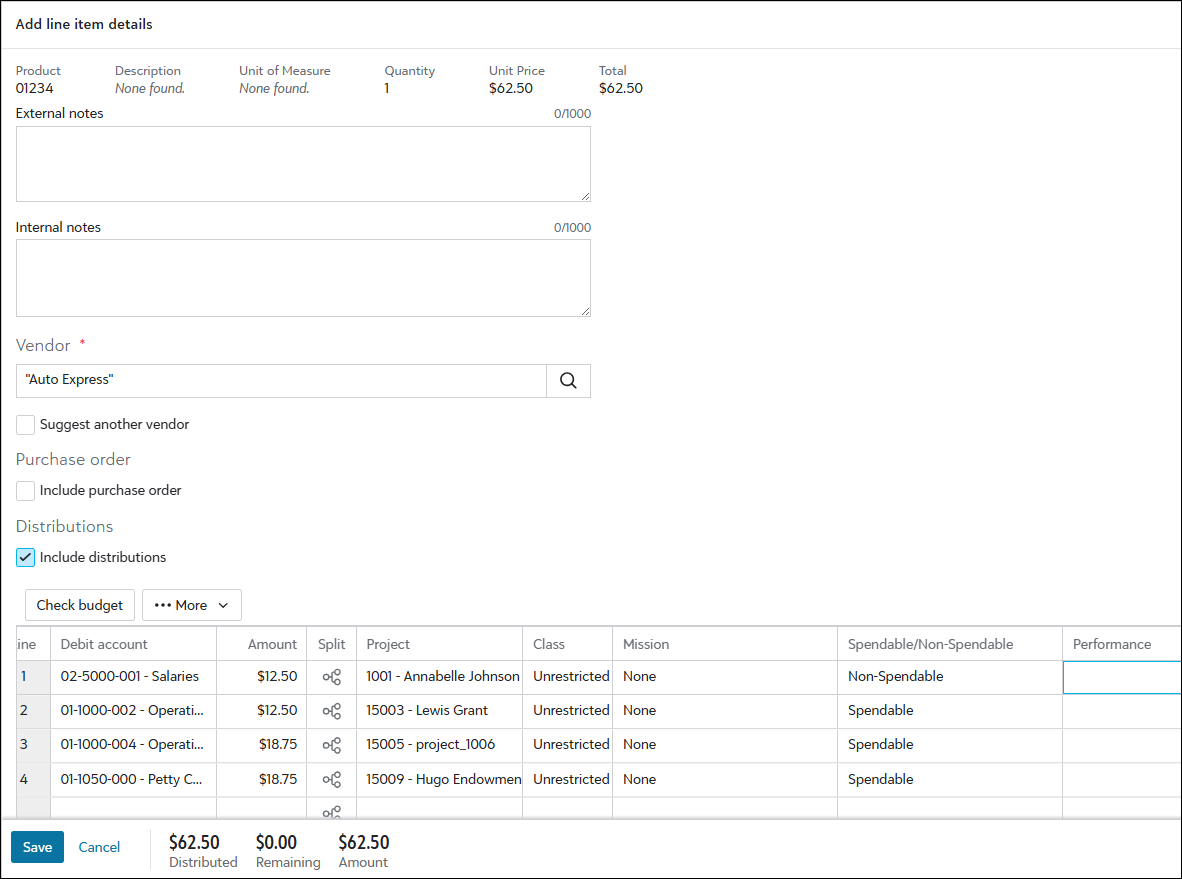
Task: Click the Spendable/Non-Spendable column header
Action: (930, 644)
